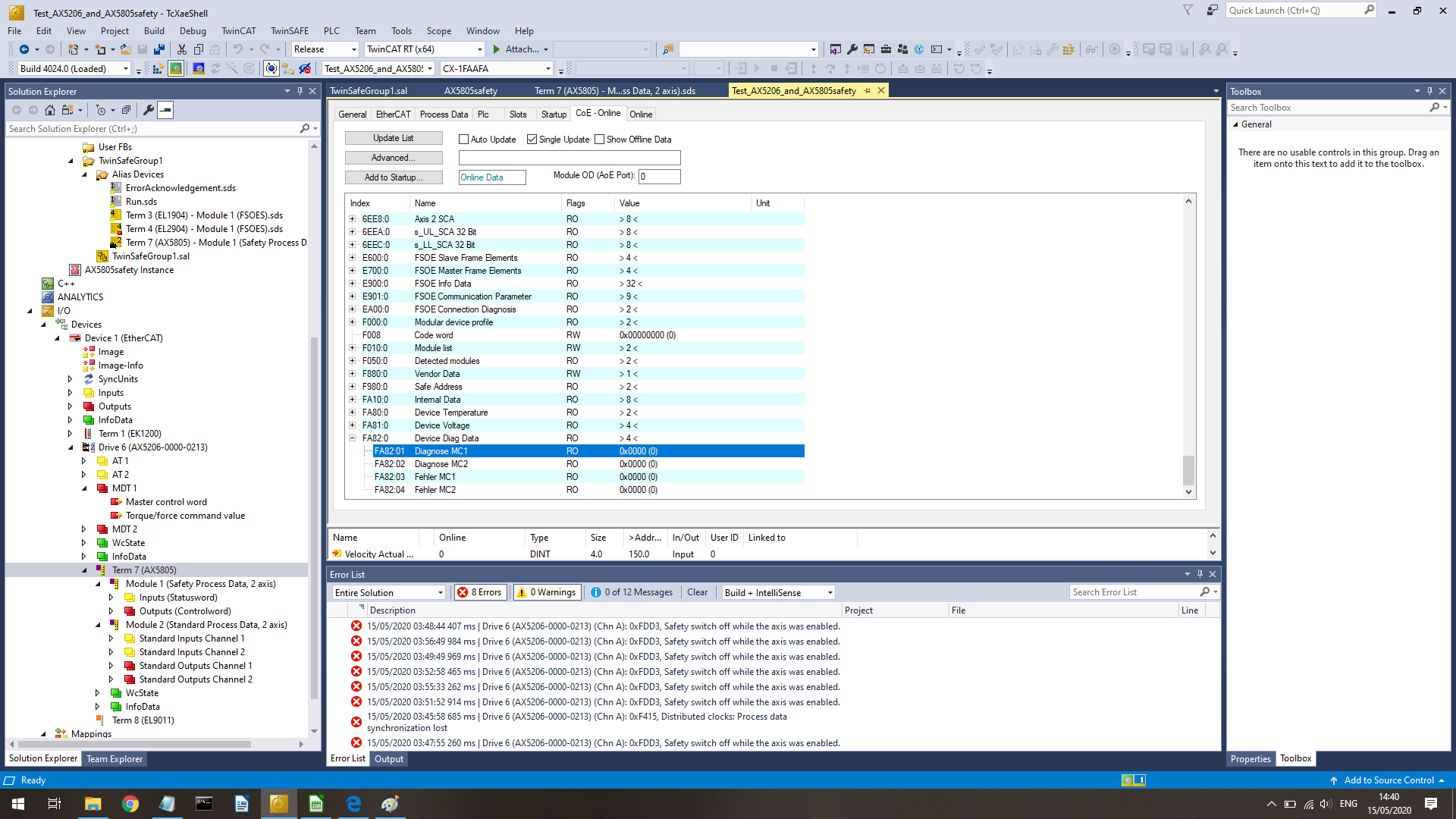Click the Module OD AoE Port field
The width and height of the screenshot is (1456, 819).
[660, 177]
